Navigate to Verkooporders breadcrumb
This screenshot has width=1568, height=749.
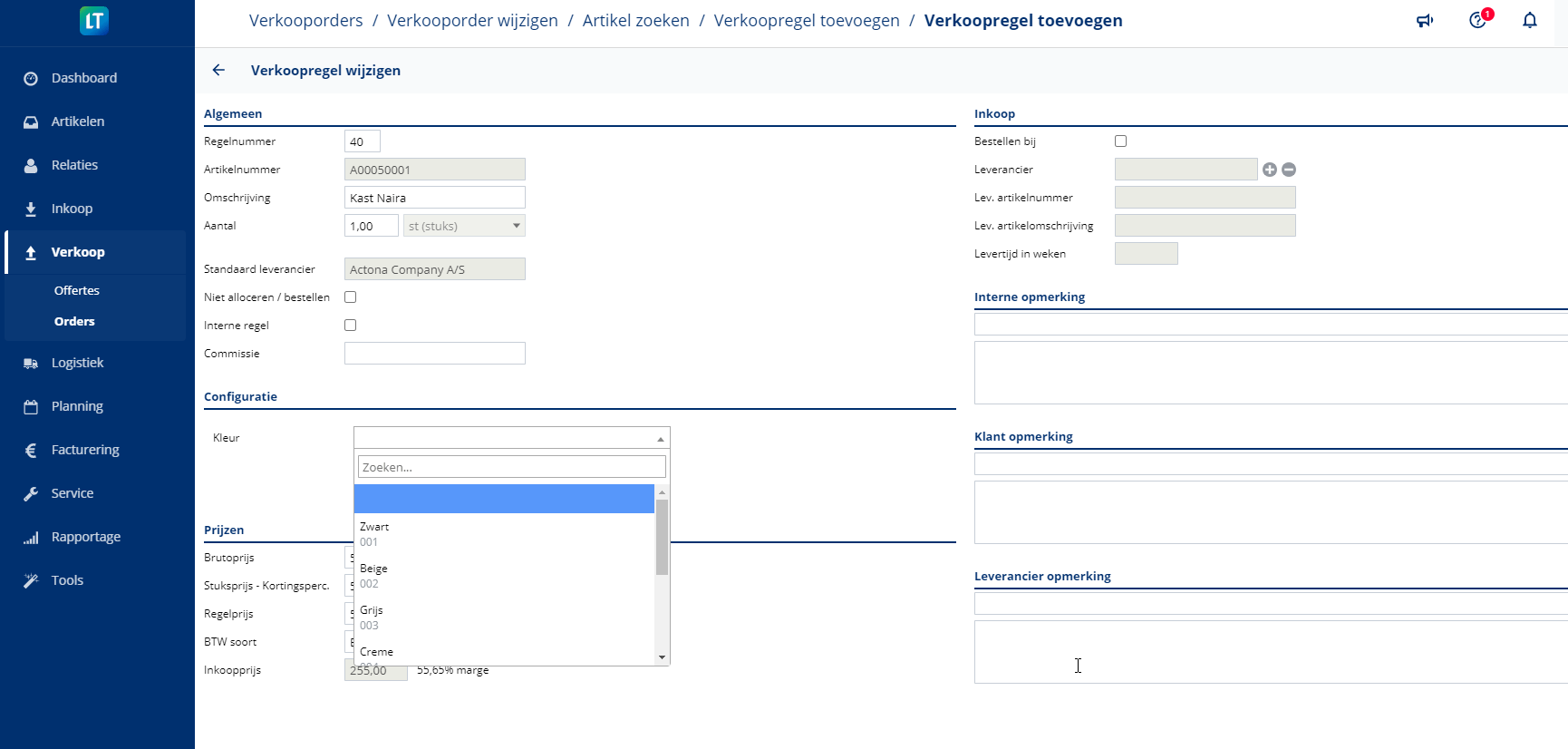pos(305,21)
